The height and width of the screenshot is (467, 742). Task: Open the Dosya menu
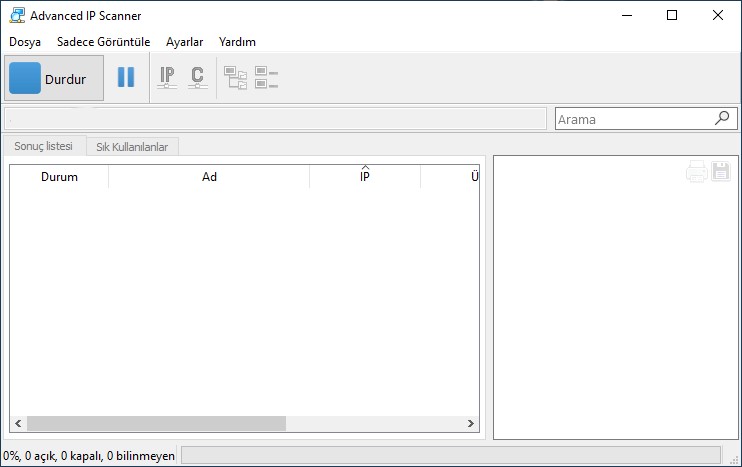click(25, 42)
